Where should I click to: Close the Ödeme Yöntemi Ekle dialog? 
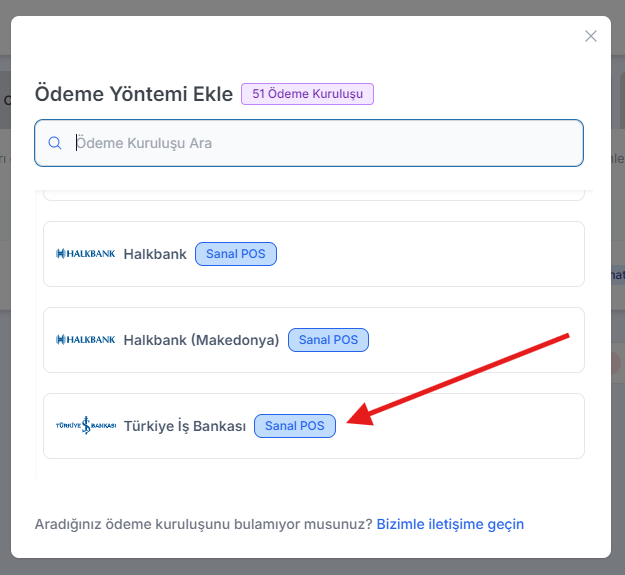pos(591,36)
